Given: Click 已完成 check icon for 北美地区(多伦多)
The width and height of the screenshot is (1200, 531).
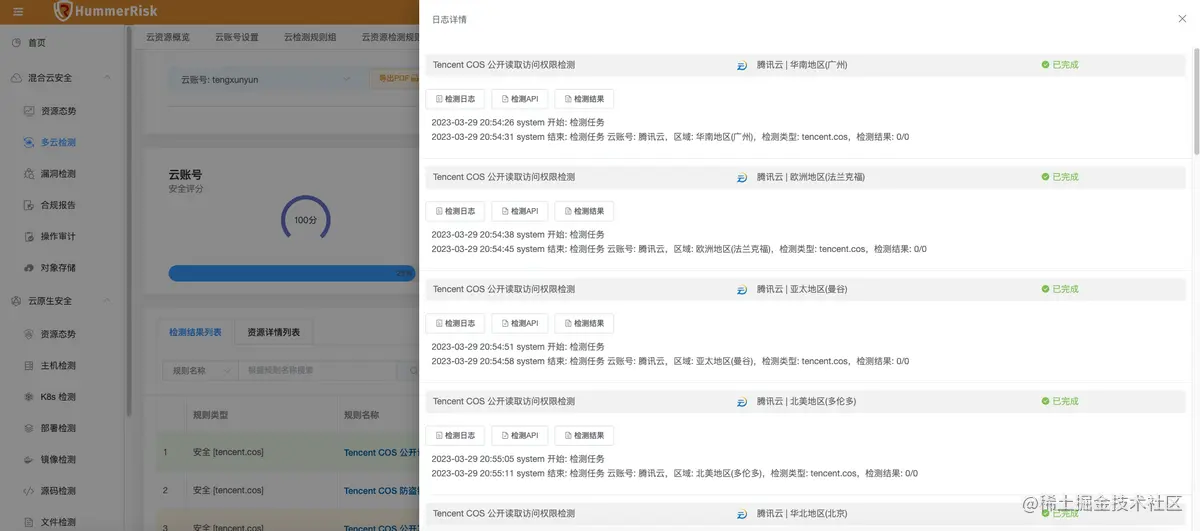Looking at the screenshot, I should point(1045,401).
